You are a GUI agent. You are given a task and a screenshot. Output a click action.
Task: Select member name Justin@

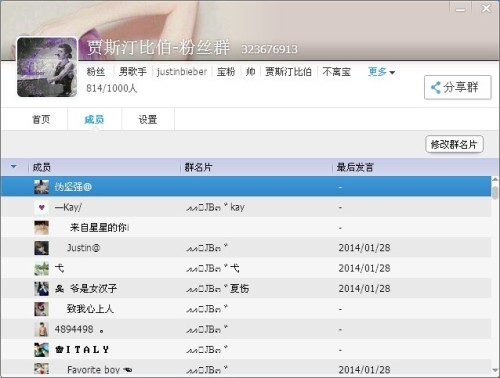[83, 248]
